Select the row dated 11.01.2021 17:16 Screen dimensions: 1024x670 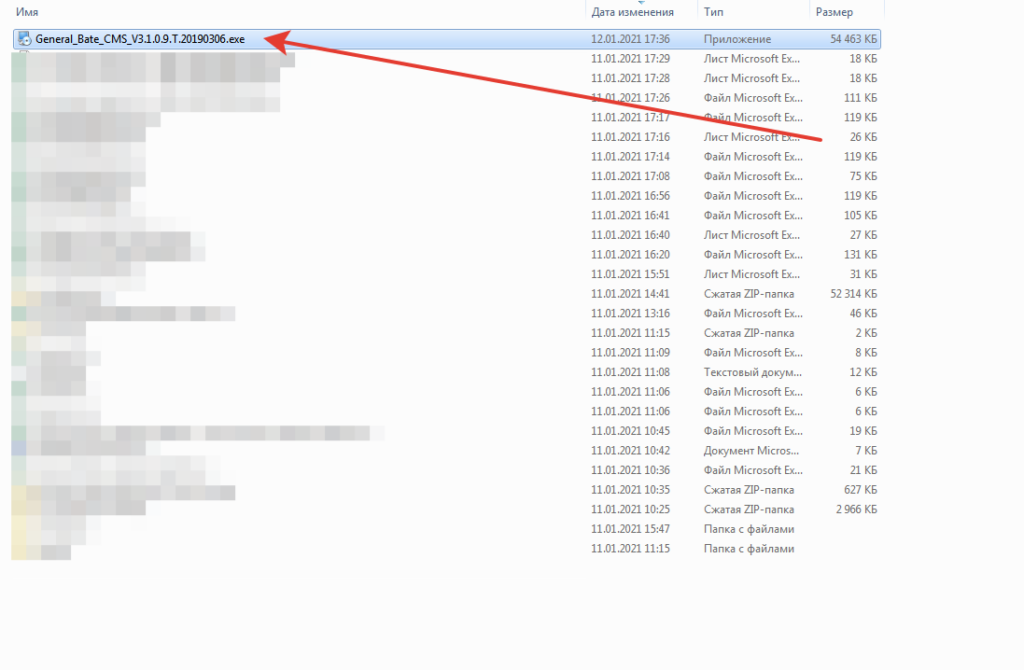point(446,137)
